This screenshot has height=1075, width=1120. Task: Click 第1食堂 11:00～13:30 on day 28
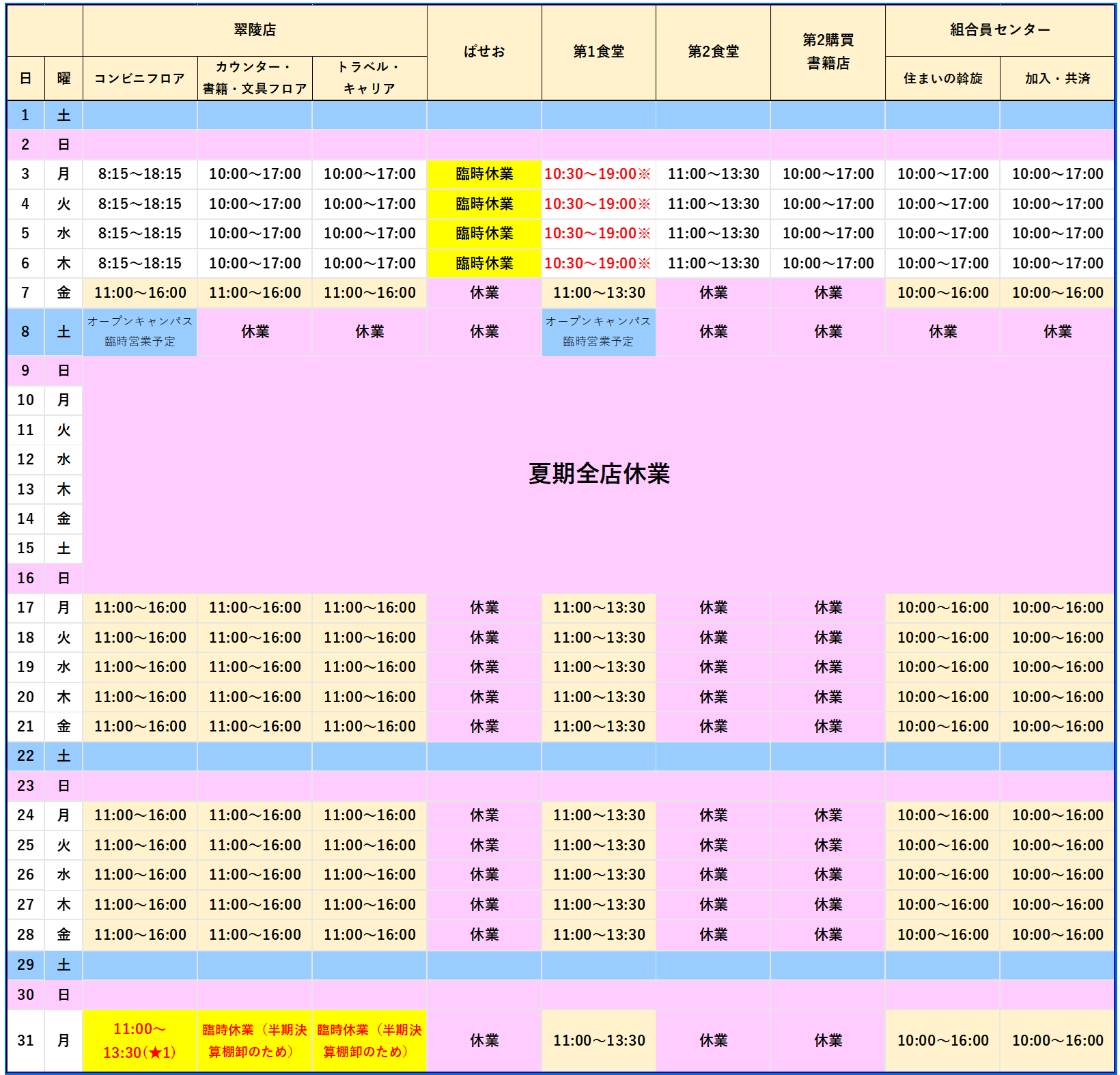pos(599,935)
